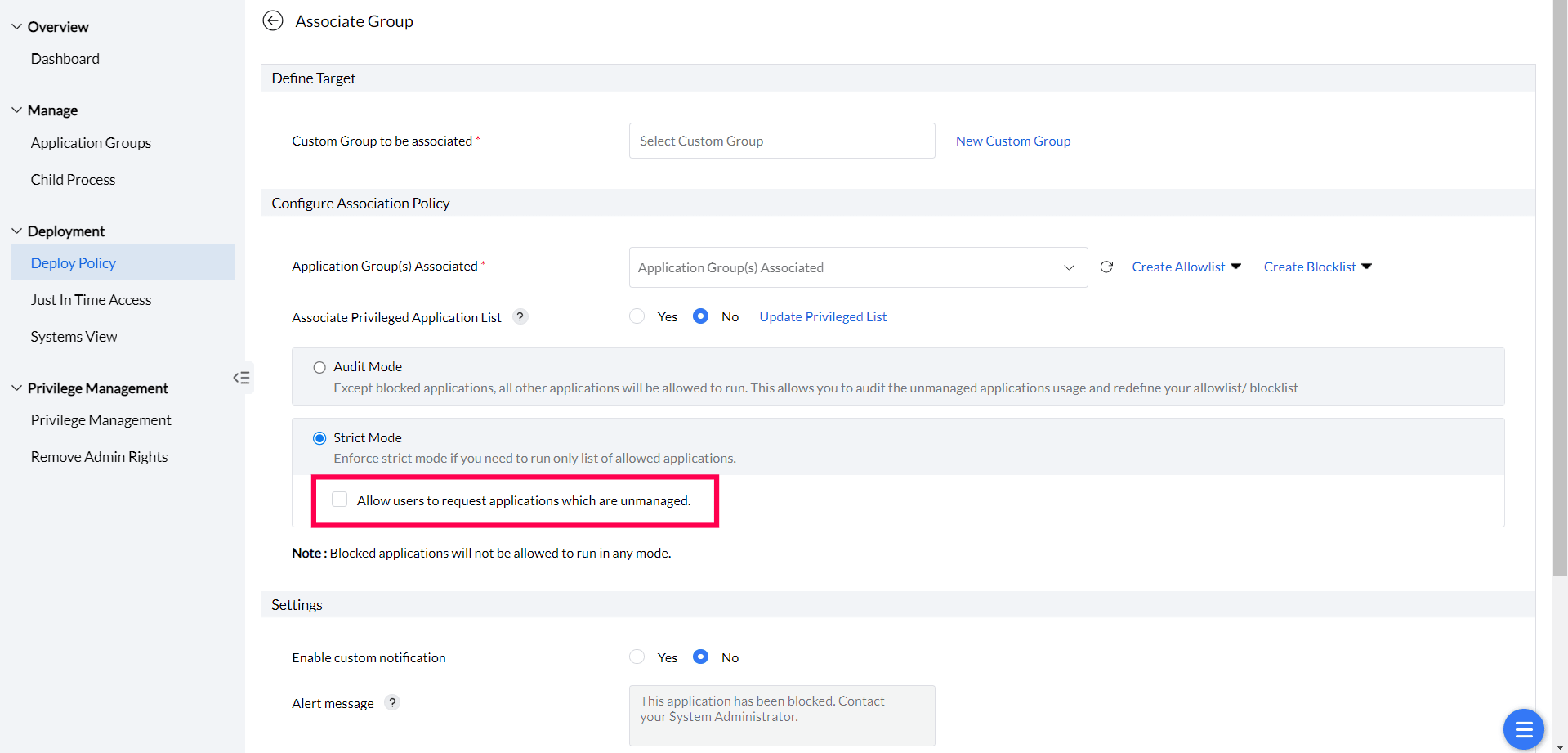Click the Update Privileged List link
Viewport: 1568px width, 753px height.
pyautogui.click(x=823, y=316)
